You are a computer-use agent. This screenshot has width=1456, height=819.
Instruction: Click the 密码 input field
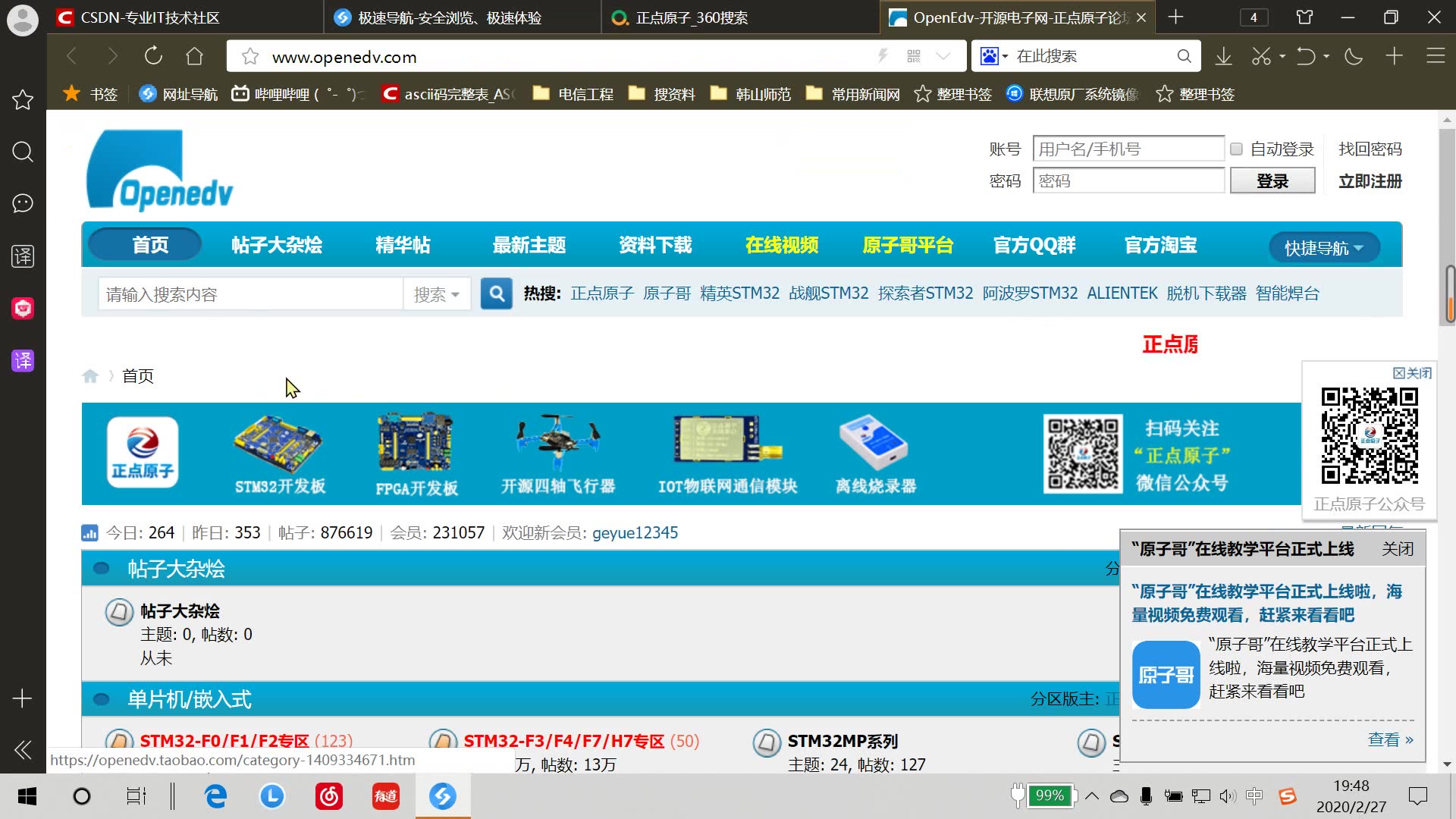tap(1128, 180)
